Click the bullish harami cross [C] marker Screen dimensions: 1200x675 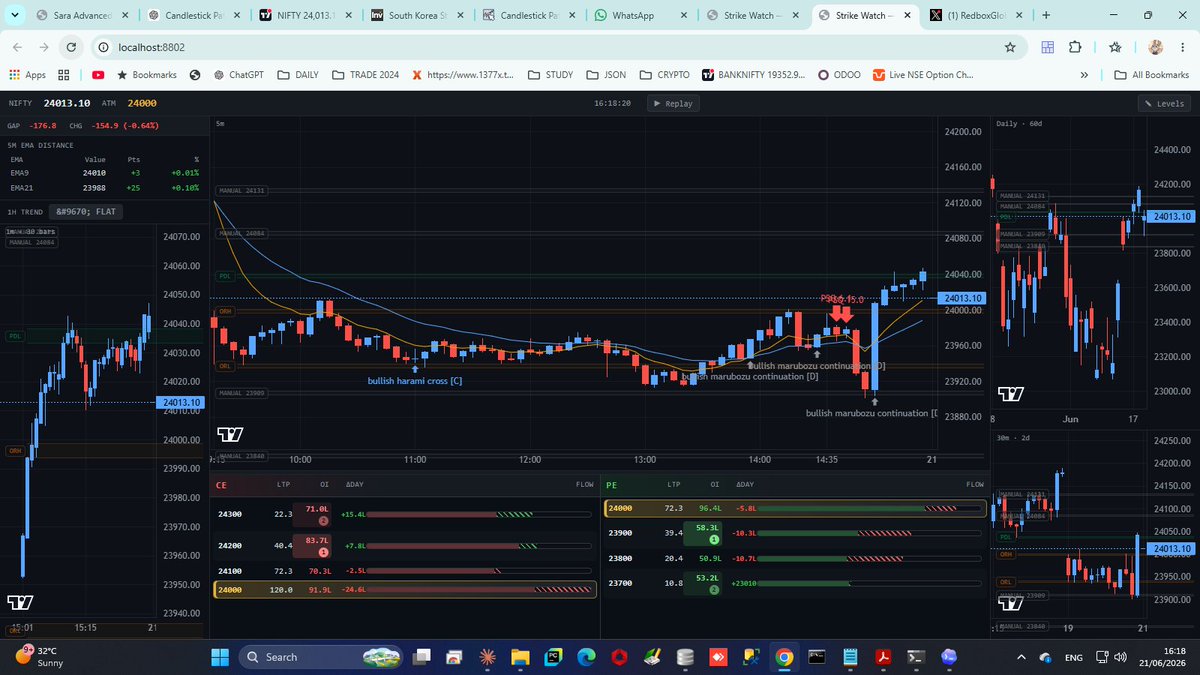click(x=414, y=381)
